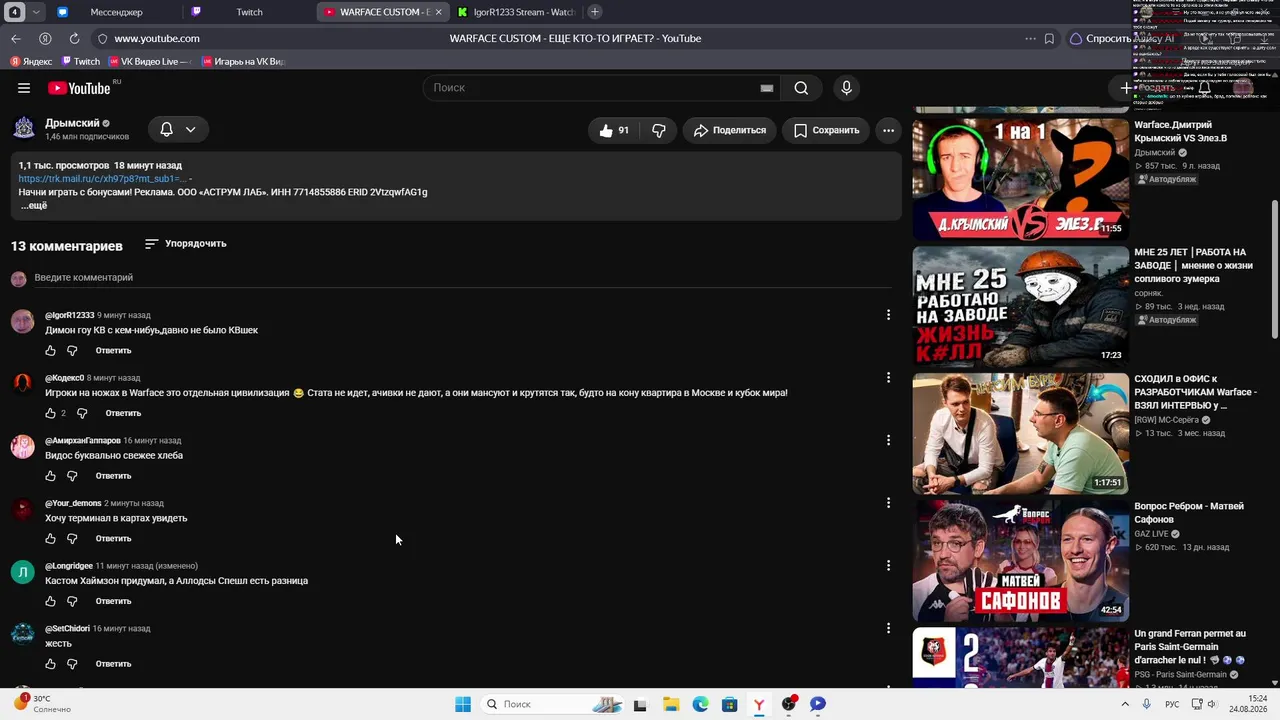Screen dimensions: 1280x720
Task: Expand the description with ...ещё
Action: pyautogui.click(x=34, y=205)
